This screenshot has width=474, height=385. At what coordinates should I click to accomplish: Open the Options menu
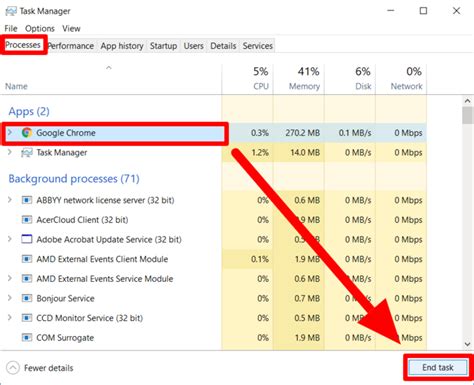tap(40, 29)
